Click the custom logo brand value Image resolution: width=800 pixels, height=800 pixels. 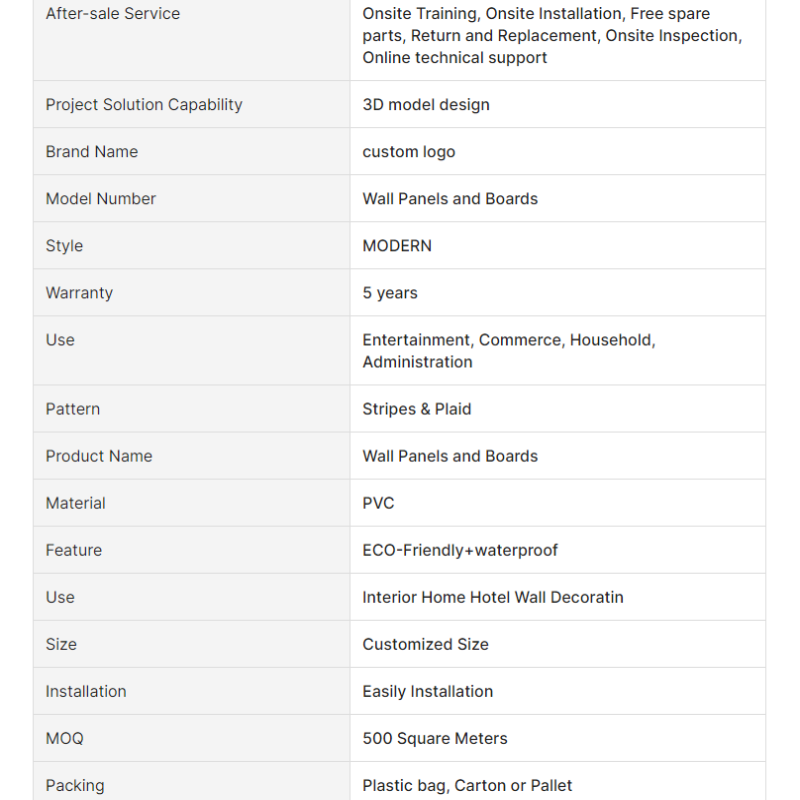pyautogui.click(x=409, y=152)
